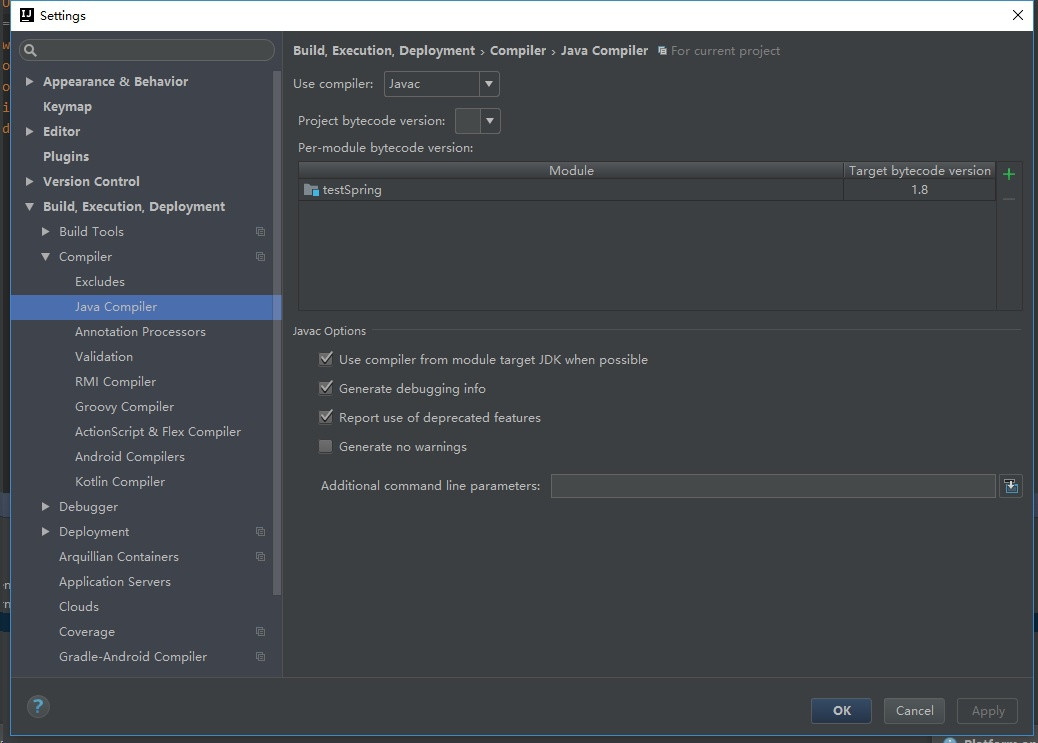
Task: Collapse Build, Execution, Deployment arrow
Action: pyautogui.click(x=29, y=207)
